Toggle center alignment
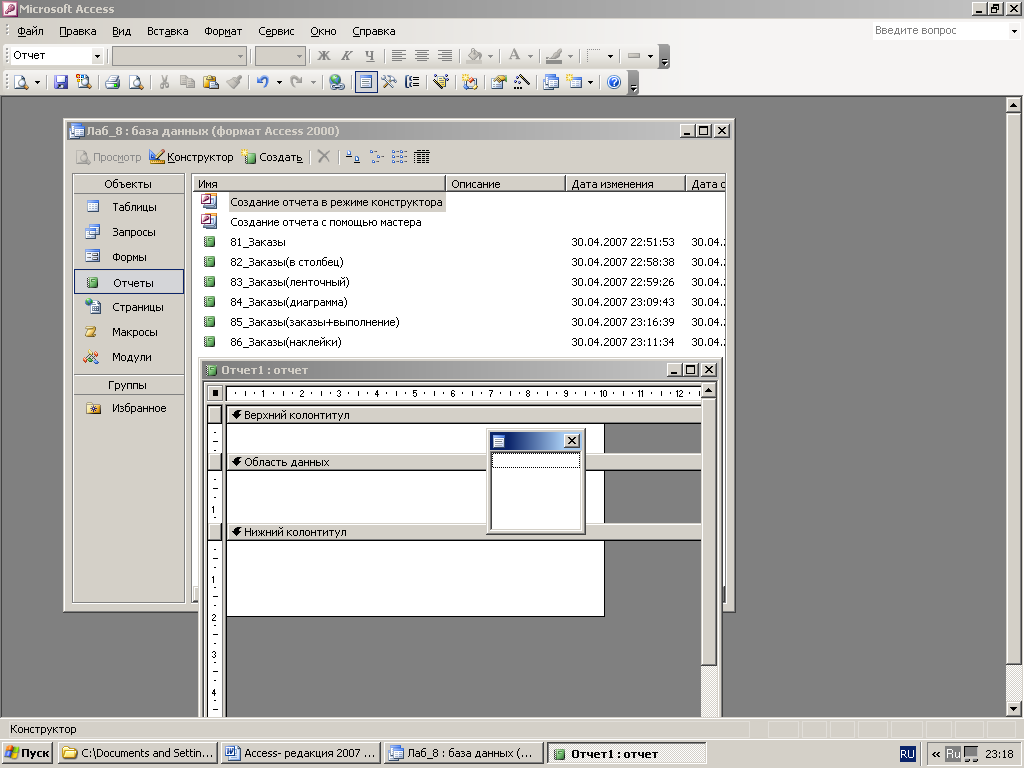1024x768 pixels. tap(422, 56)
